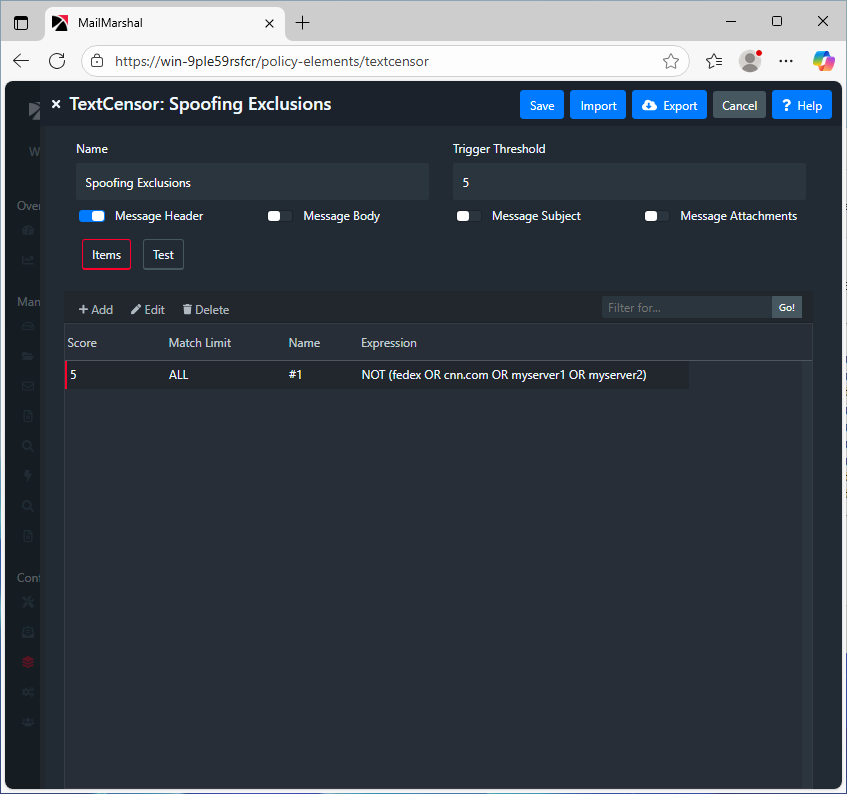
Task: Open the Copilot sidebar icon
Action: [x=823, y=61]
